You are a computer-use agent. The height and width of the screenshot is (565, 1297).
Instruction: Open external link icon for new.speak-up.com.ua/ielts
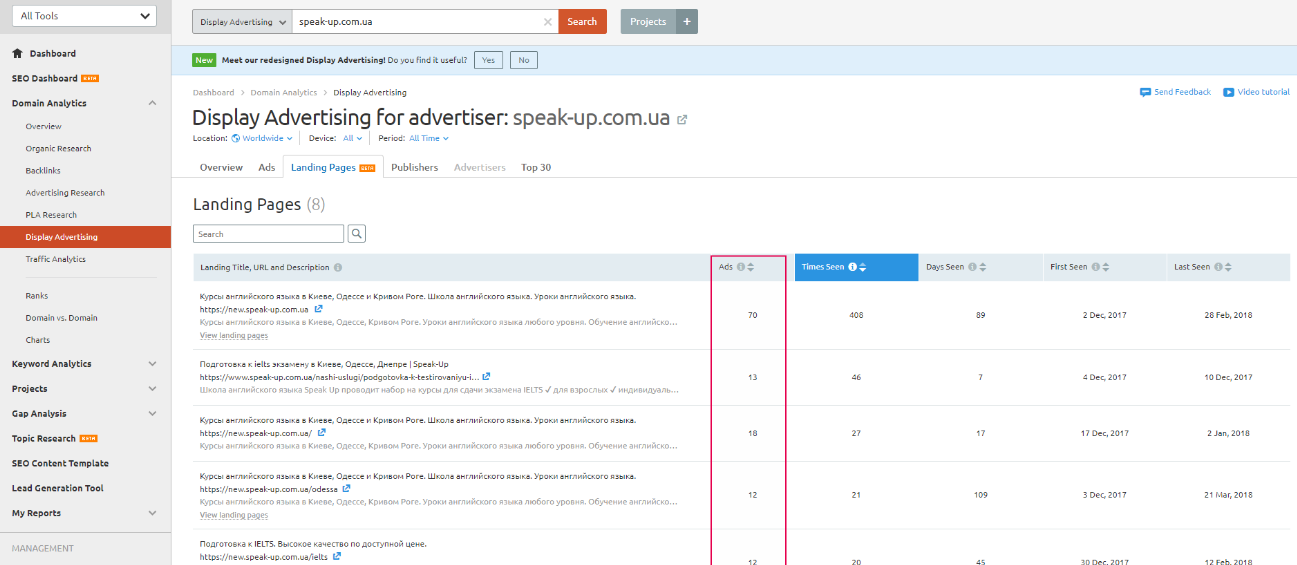click(337, 556)
